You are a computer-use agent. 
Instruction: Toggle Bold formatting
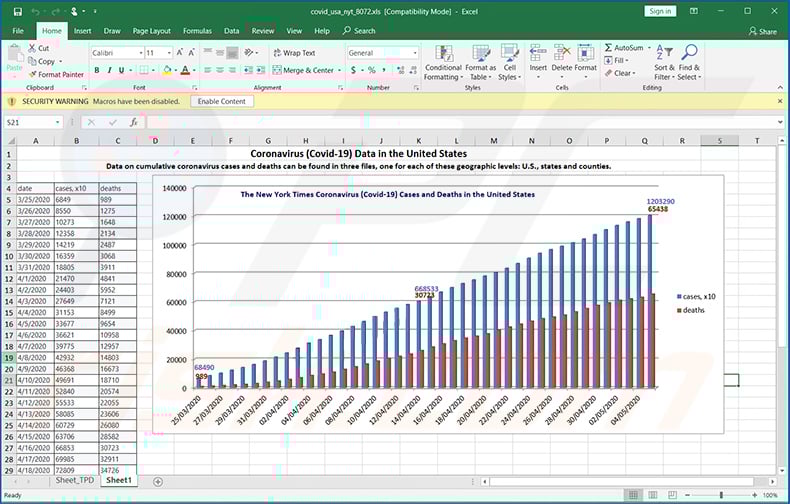coord(97,70)
